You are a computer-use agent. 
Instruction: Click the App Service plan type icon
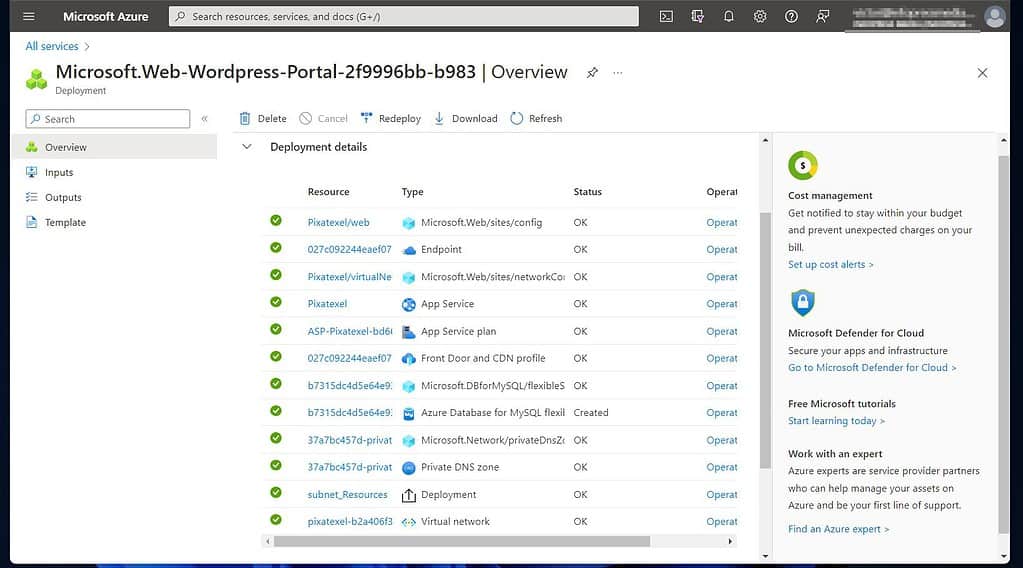408,332
